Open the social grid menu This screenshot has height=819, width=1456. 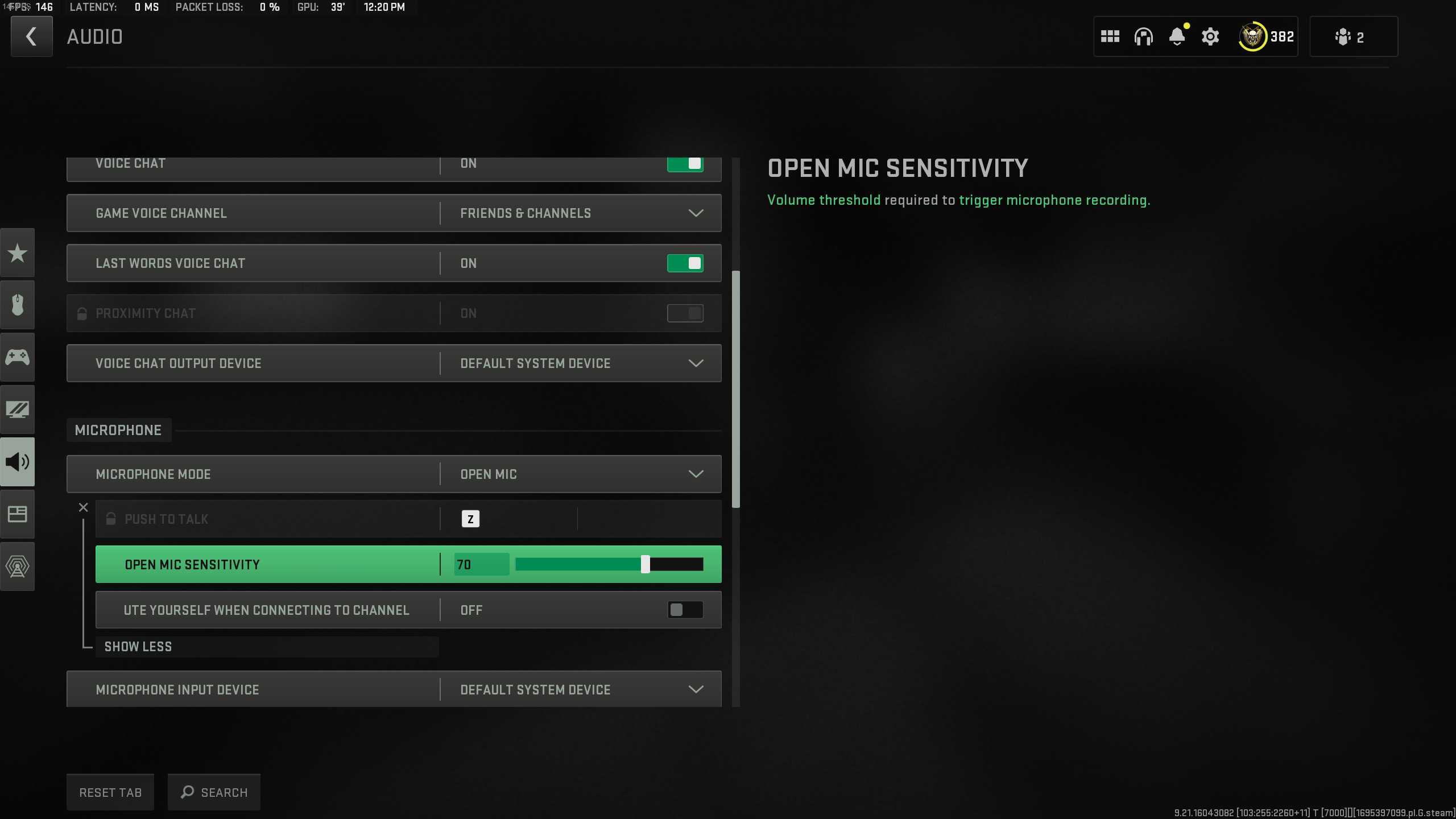coord(1111,36)
